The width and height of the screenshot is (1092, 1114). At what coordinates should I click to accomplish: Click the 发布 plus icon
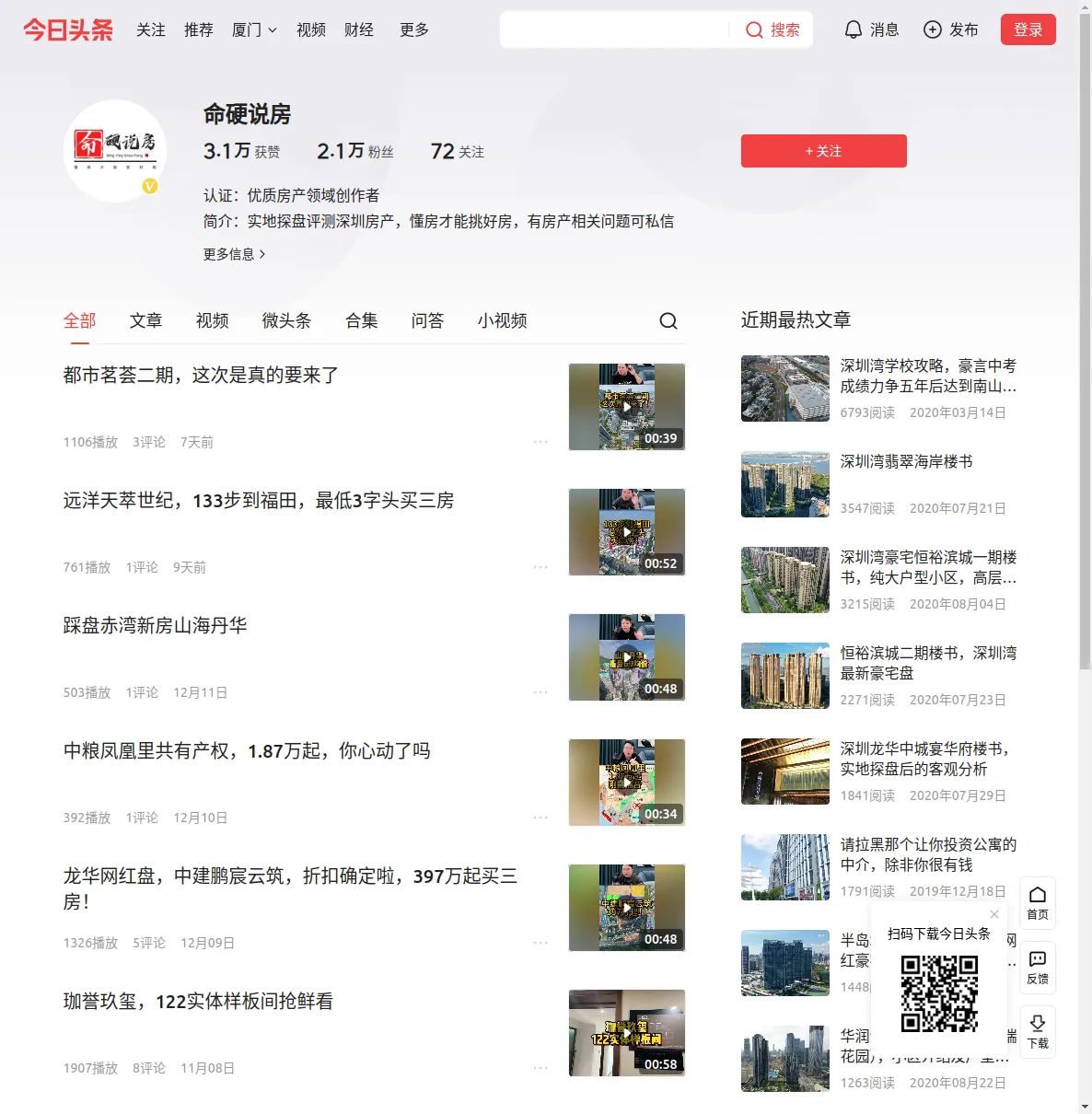[x=933, y=30]
